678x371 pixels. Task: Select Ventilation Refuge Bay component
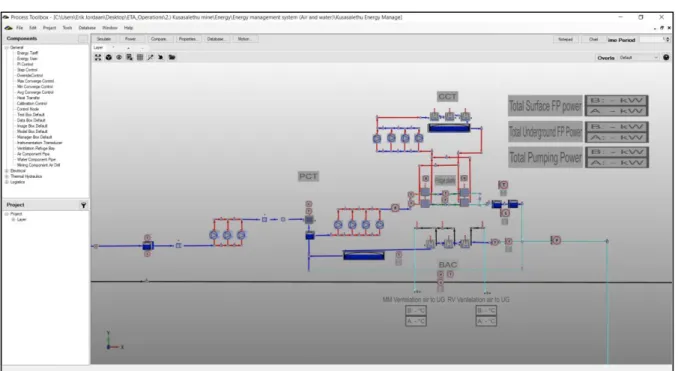coord(36,148)
